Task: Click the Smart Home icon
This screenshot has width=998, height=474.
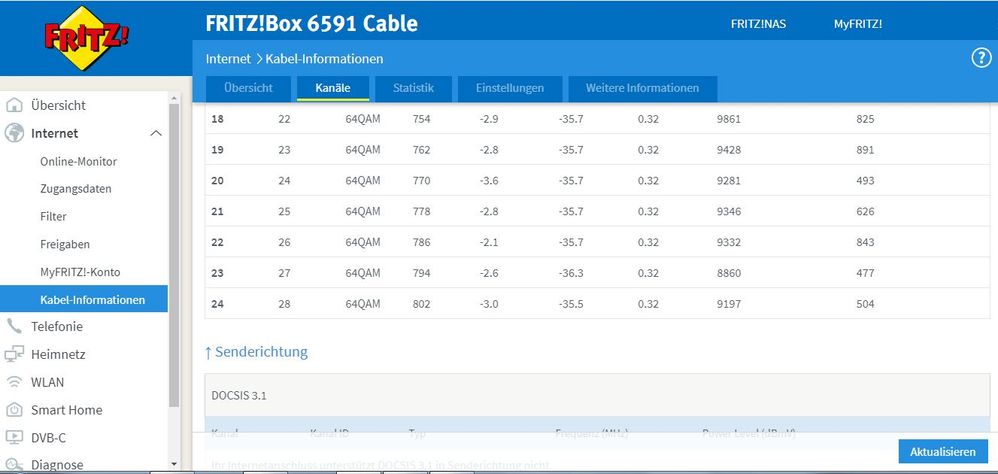Action: (14, 410)
